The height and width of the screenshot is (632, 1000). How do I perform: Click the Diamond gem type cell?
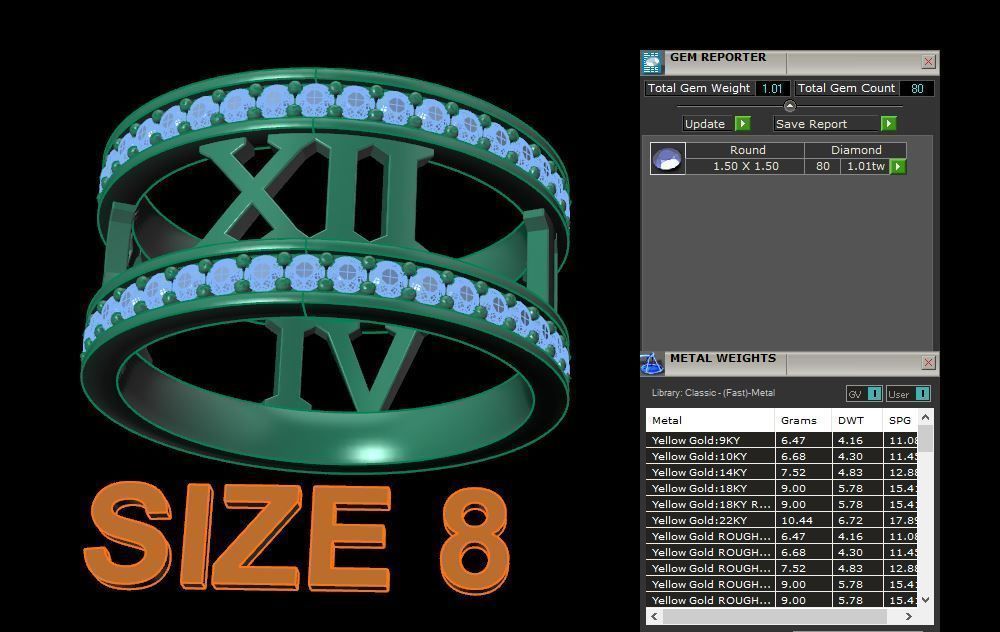(856, 150)
